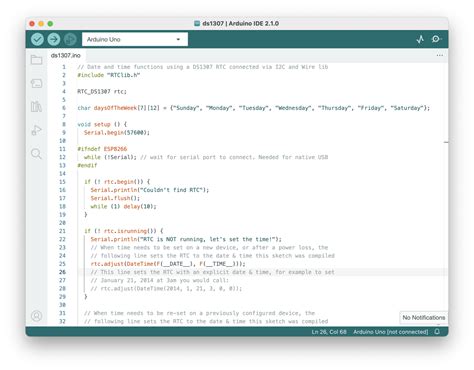This screenshot has height=370, width=474.
Task: Click the rtc.isrunning() if statement
Action: coord(124,231)
